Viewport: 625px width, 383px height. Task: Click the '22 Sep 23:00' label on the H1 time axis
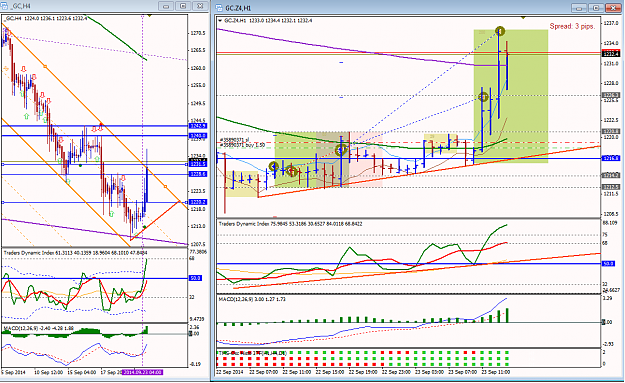point(396,372)
